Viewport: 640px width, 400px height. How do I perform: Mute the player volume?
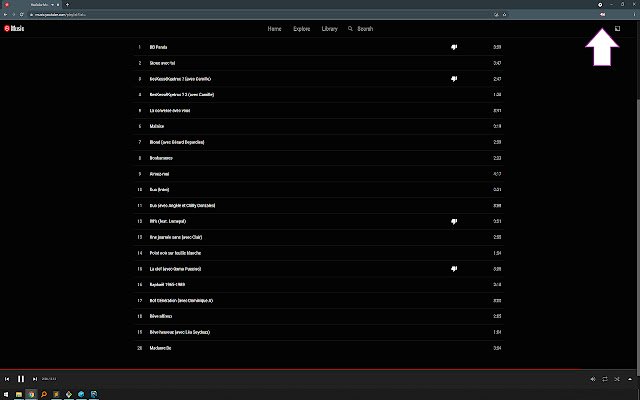coord(593,379)
